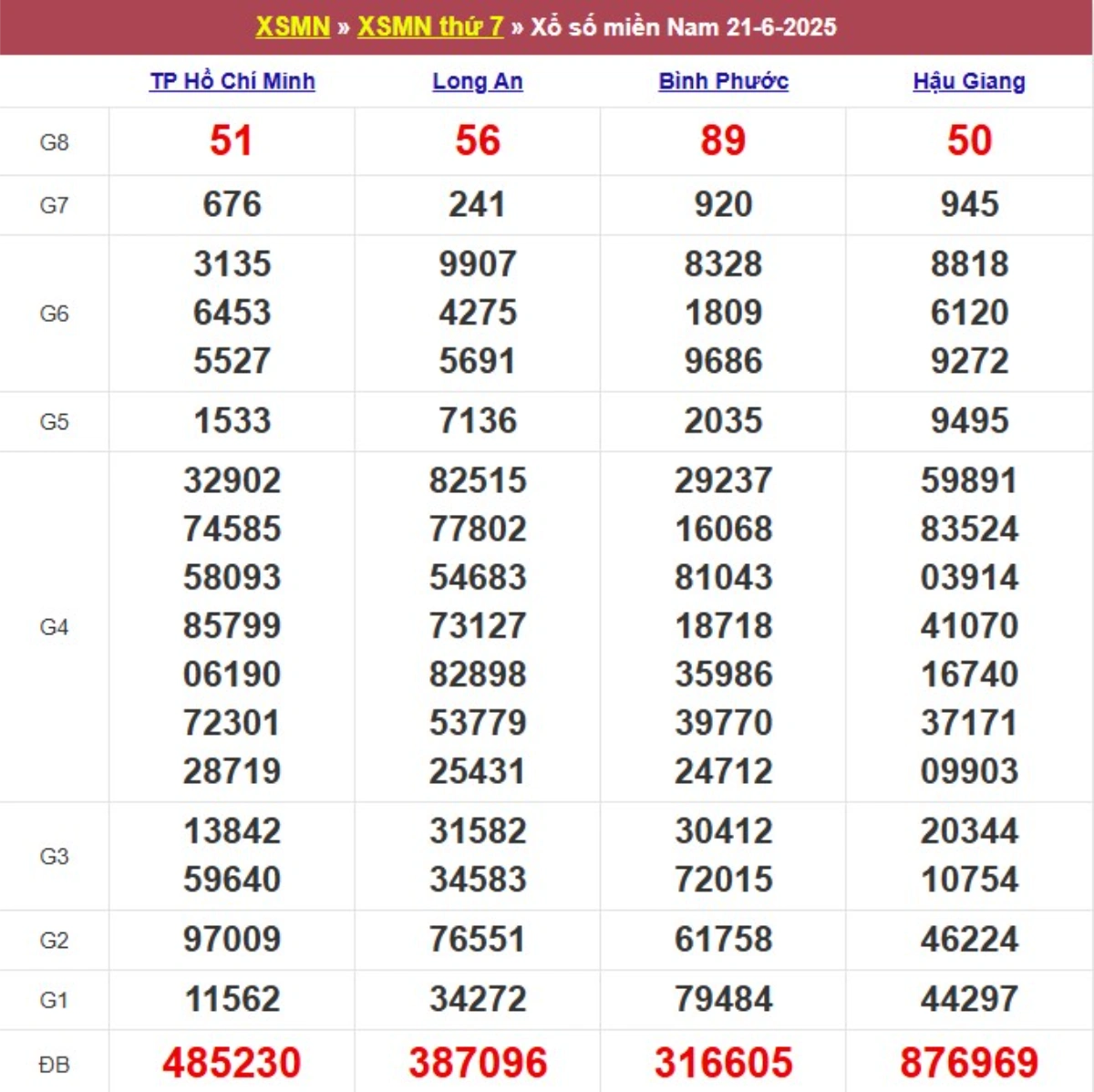Click G6 number 9907
This screenshot has width=1094, height=1092.
[478, 264]
